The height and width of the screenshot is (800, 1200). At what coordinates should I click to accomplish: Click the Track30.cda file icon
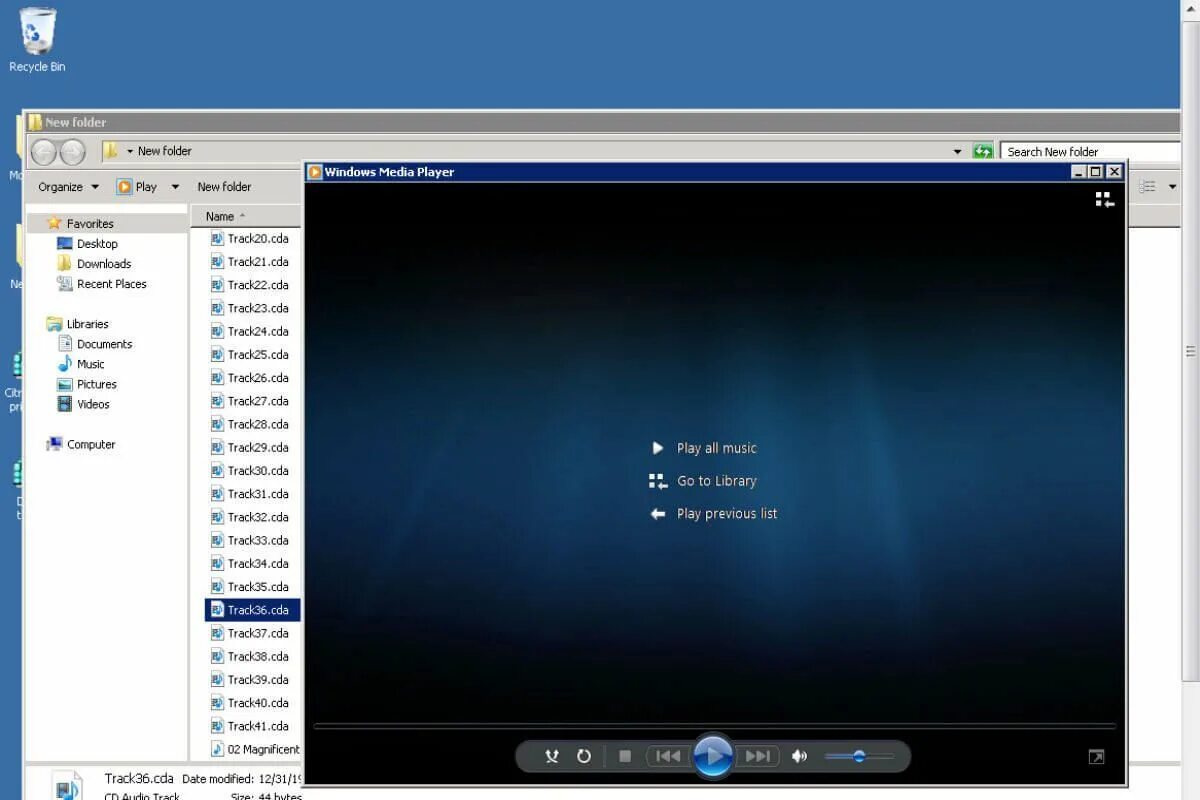pos(217,470)
